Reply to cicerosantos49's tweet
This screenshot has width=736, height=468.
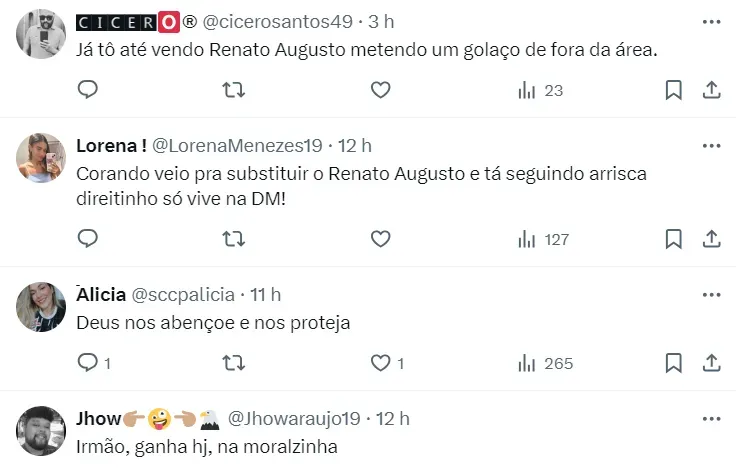88,90
